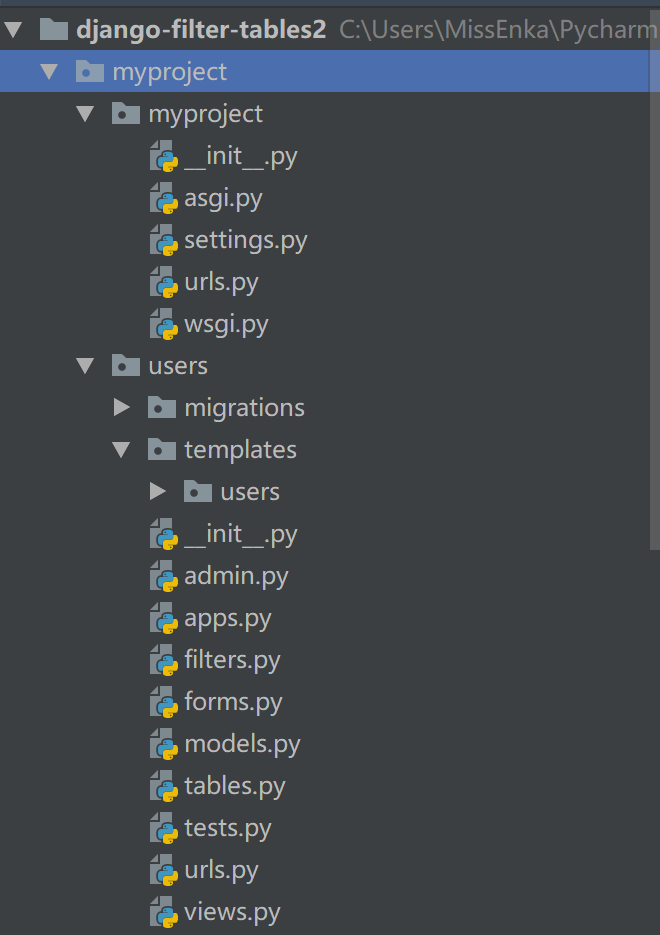Click the Python file icon of filters.py
The width and height of the screenshot is (660, 935).
[164, 660]
